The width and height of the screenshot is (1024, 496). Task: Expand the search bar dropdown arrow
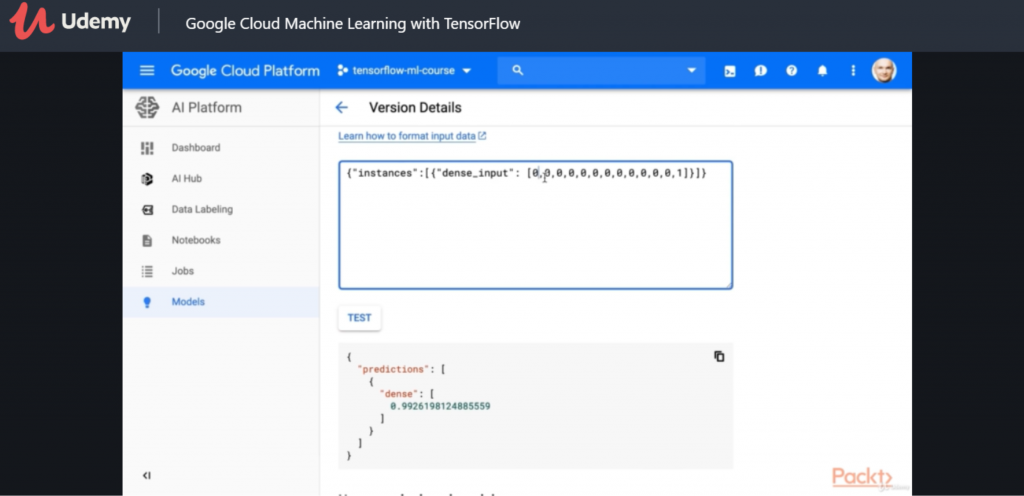click(690, 71)
